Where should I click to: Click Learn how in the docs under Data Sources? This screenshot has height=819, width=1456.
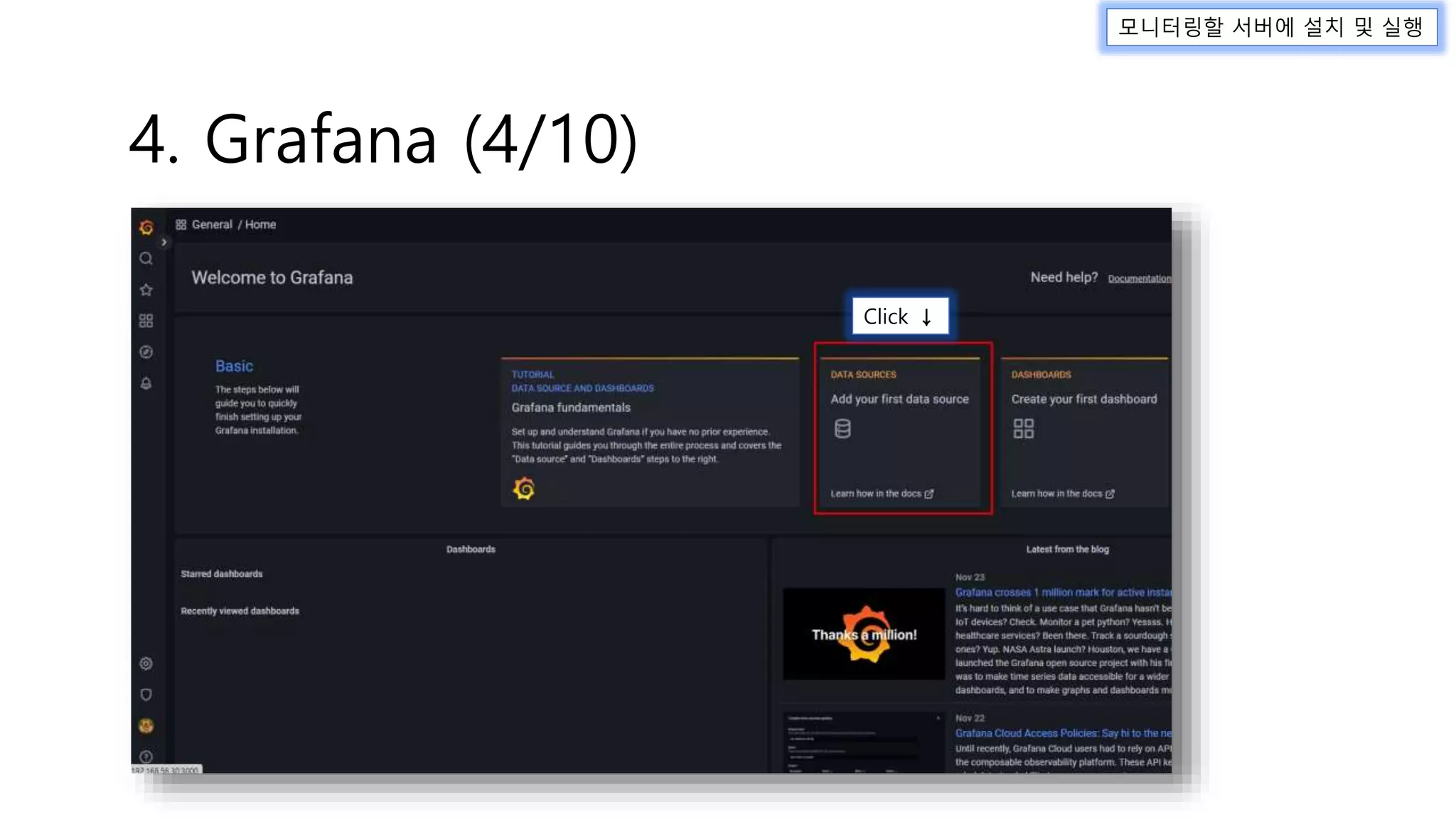882,493
